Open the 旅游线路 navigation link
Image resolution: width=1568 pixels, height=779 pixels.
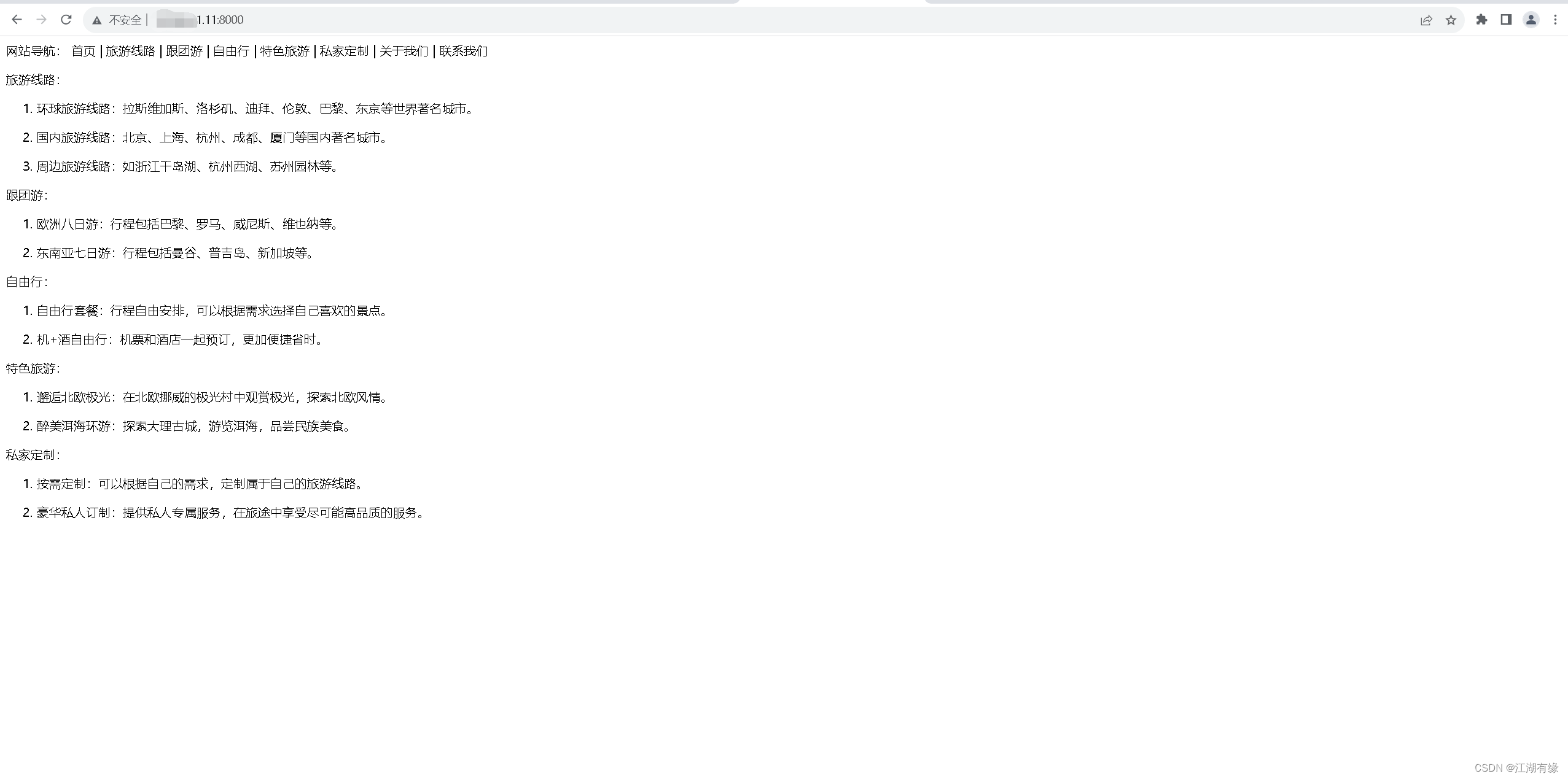(130, 51)
